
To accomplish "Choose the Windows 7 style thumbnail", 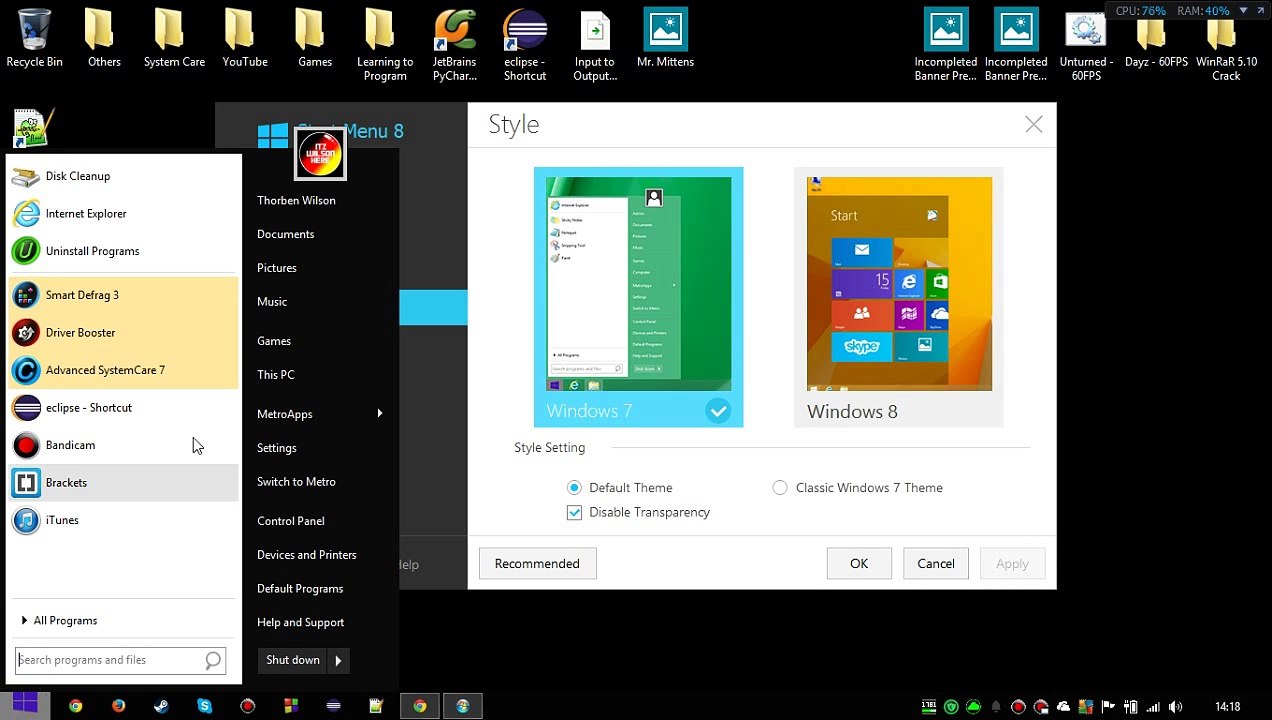I will pyautogui.click(x=638, y=297).
